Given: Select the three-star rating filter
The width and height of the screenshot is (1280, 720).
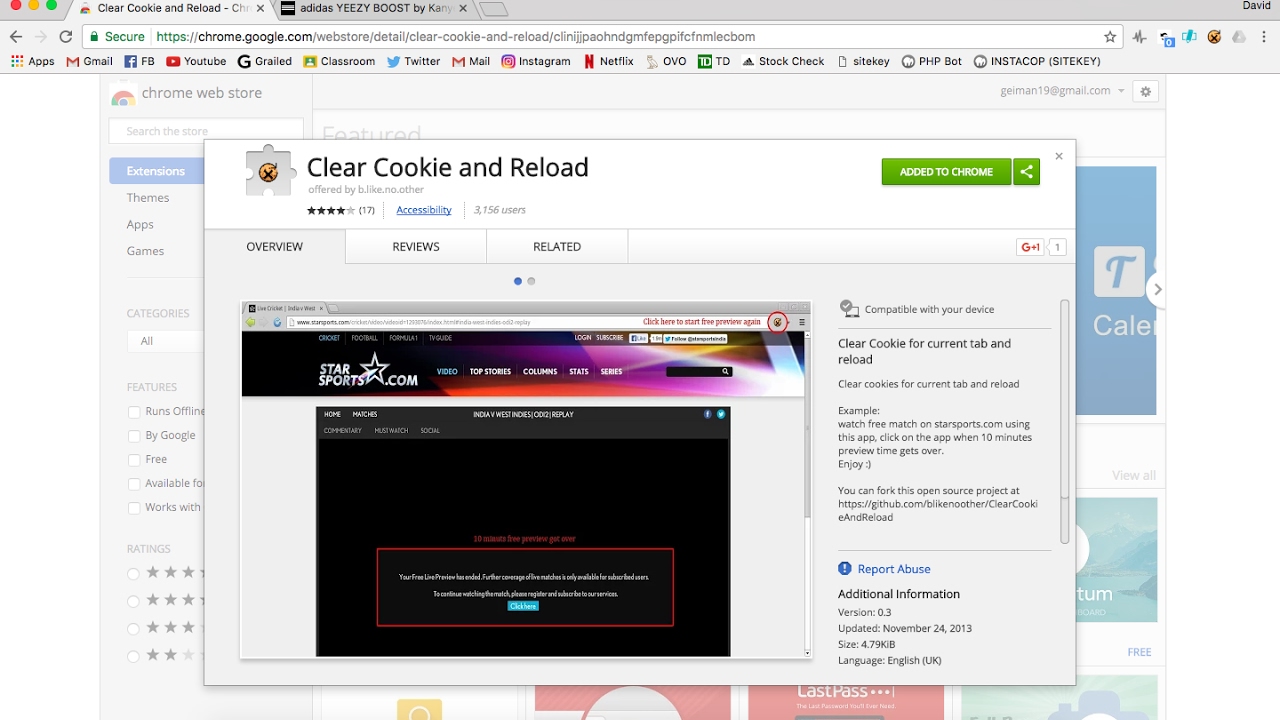Looking at the screenshot, I should tap(133, 628).
